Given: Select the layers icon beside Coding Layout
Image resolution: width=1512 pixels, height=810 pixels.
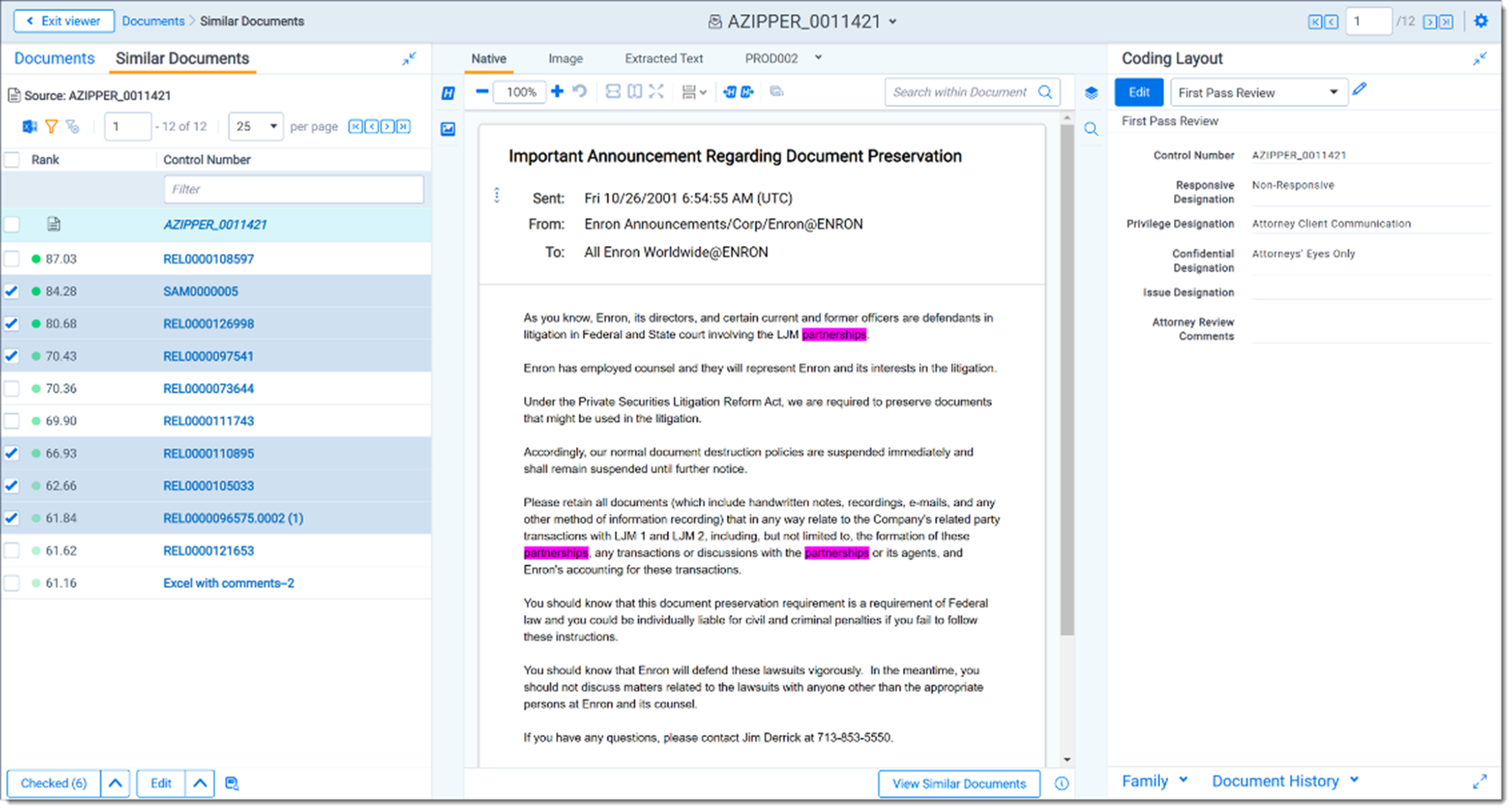Looking at the screenshot, I should 1091,92.
